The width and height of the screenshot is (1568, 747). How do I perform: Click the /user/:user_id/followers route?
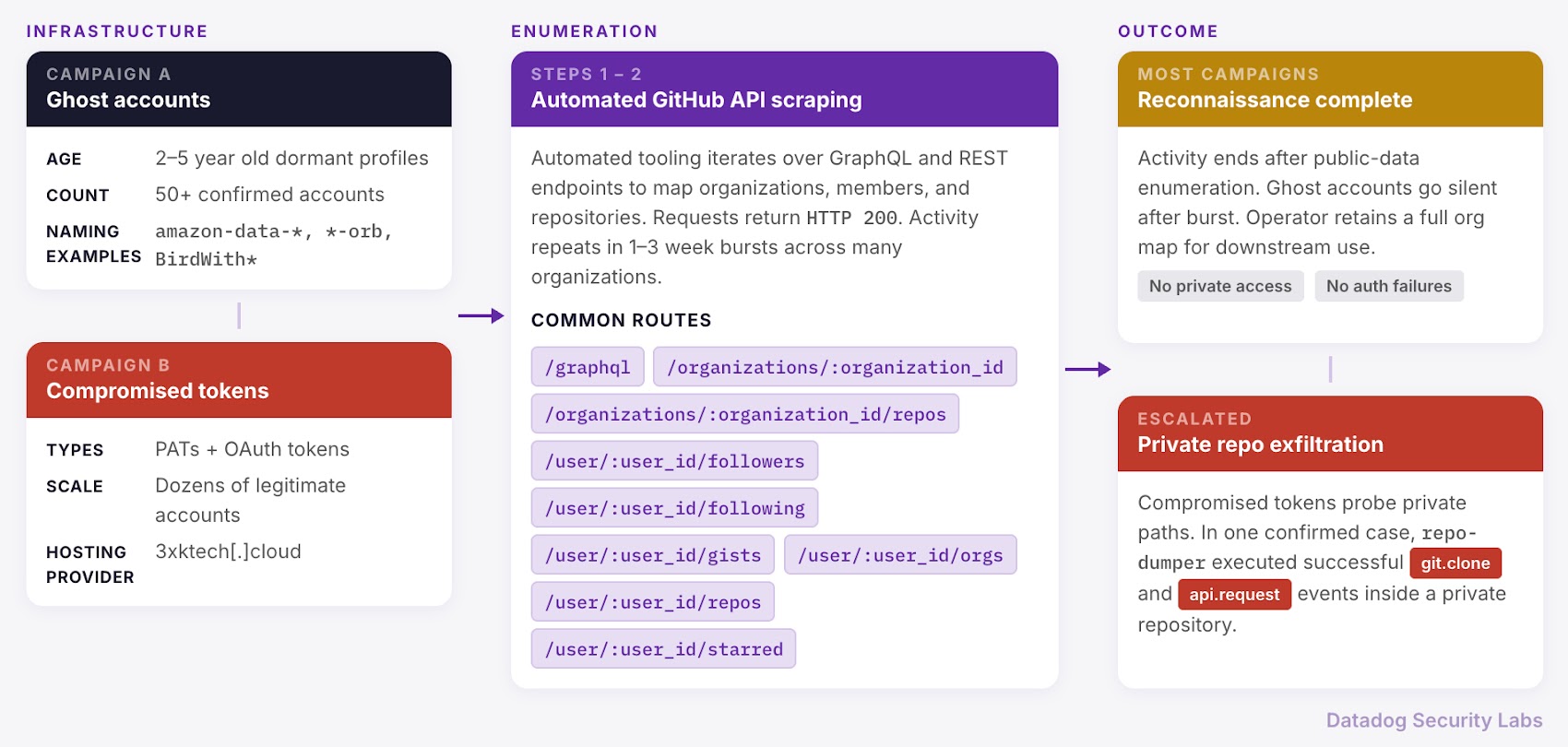coord(674,461)
